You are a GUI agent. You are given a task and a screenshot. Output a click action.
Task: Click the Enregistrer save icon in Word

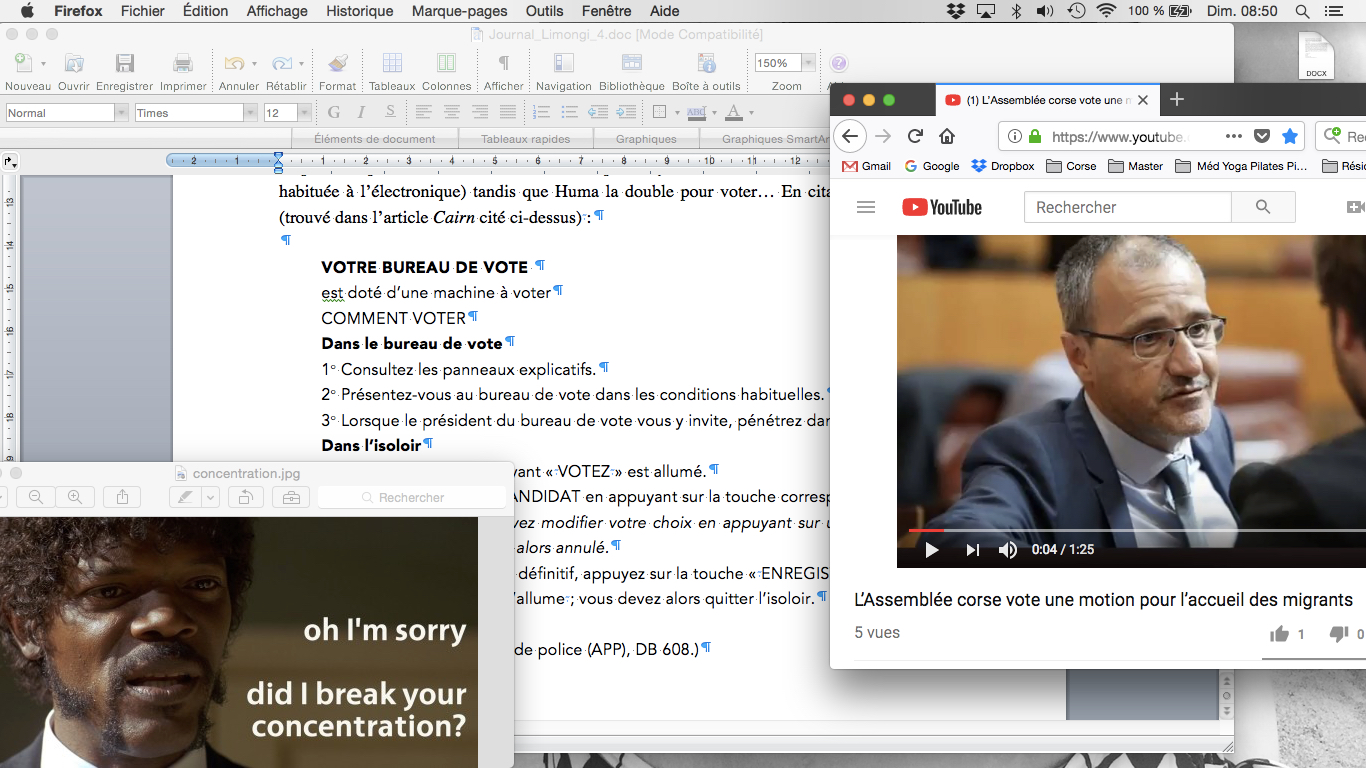coord(125,64)
